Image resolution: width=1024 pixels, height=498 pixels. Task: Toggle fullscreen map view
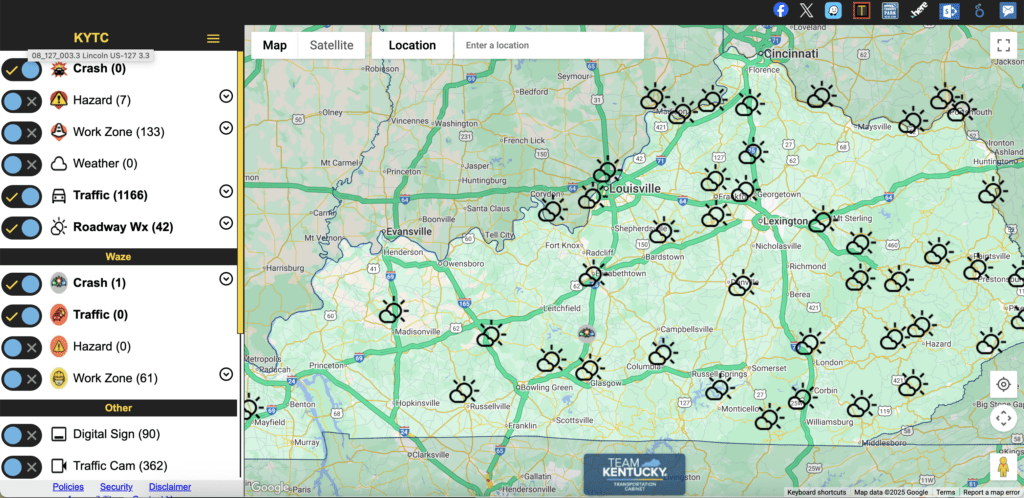click(1003, 45)
